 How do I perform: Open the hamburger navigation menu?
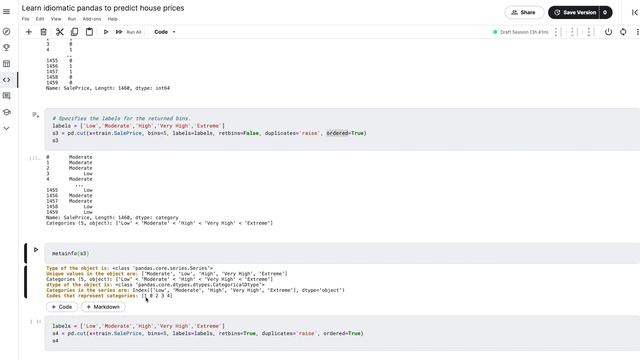pyautogui.click(x=7, y=12)
